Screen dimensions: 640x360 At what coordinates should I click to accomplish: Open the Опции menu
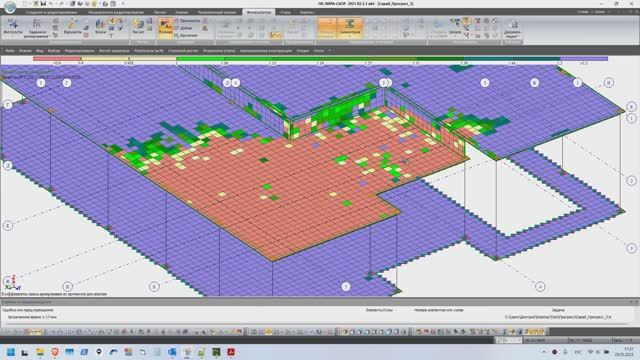pos(303,51)
